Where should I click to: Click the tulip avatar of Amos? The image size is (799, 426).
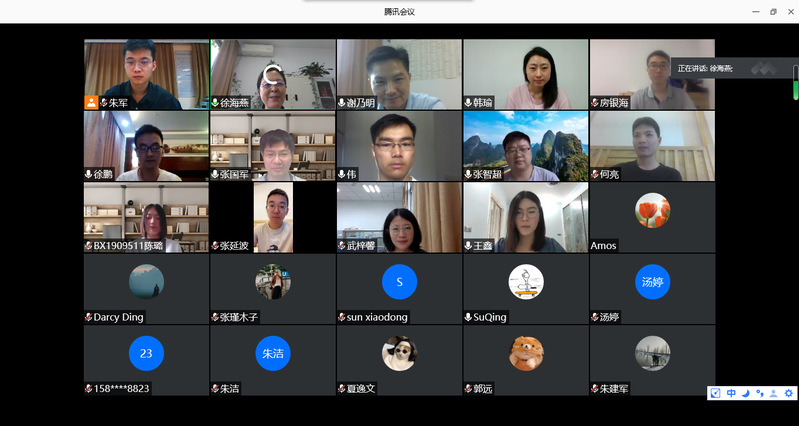tap(652, 210)
